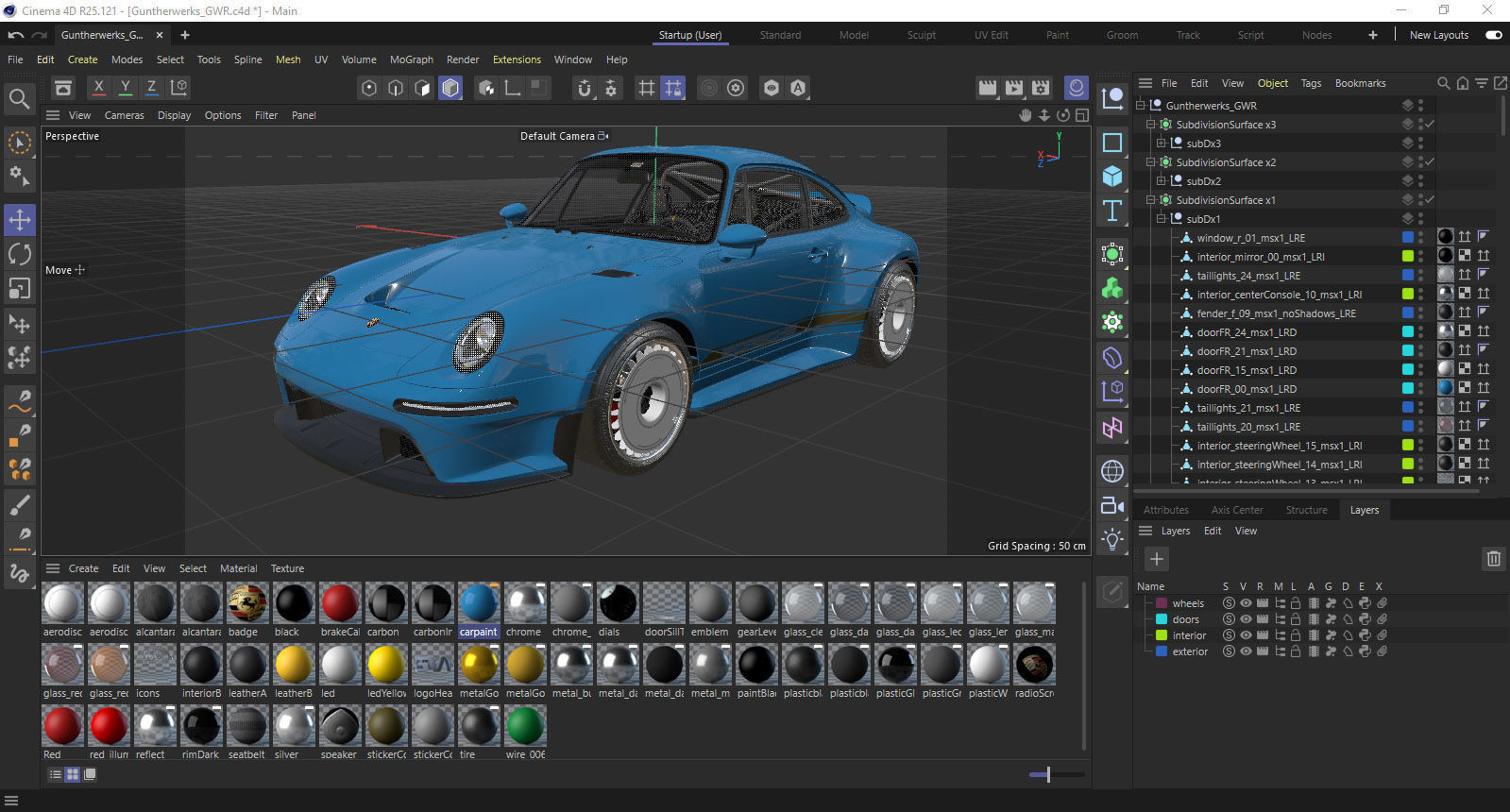Click the material thumbnail size slider

(x=1046, y=775)
